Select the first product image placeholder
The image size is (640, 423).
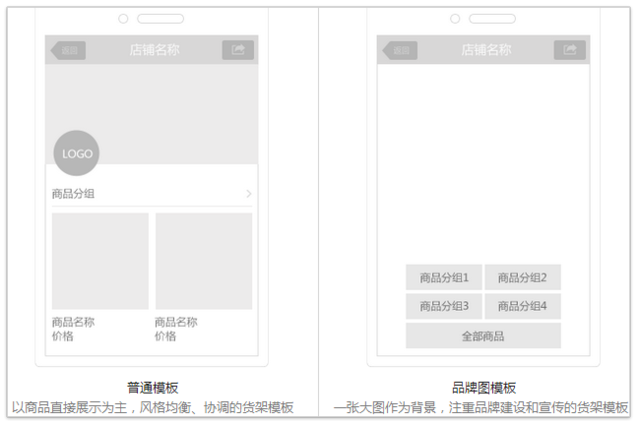tap(100, 261)
